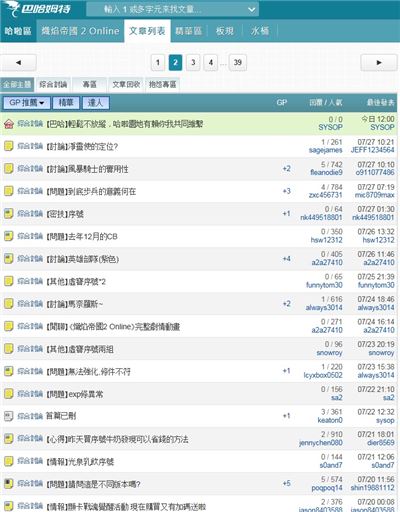Open the search box dropdown arrow
This screenshot has height=512, width=400.
[252, 9]
